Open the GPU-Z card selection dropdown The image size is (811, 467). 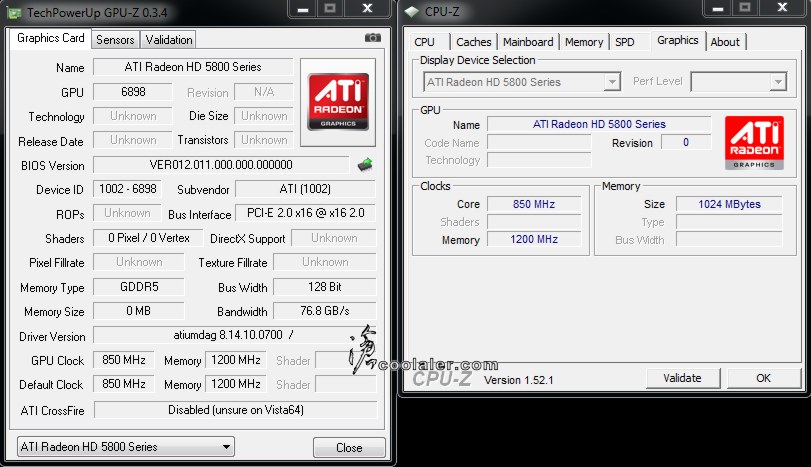[x=126, y=446]
